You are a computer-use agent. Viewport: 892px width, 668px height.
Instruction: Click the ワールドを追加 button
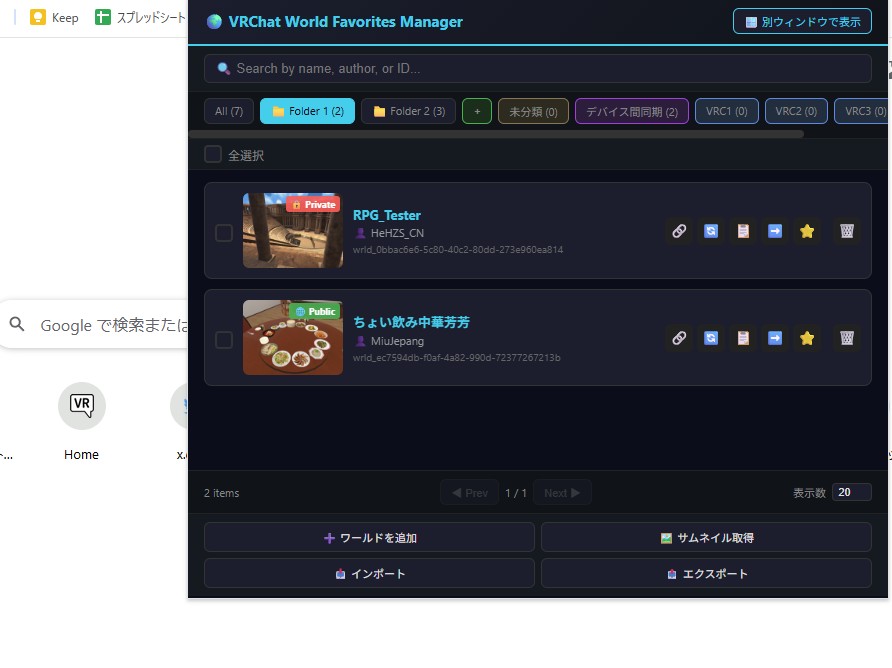coord(369,538)
